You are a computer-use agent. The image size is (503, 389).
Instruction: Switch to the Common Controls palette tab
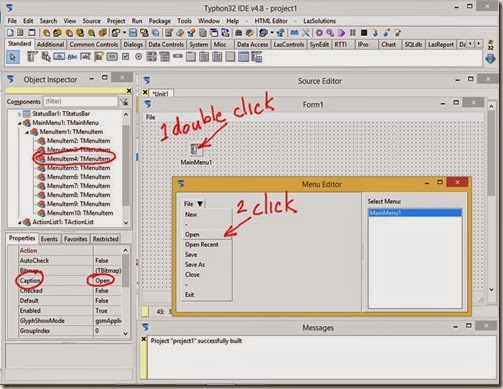[94, 45]
